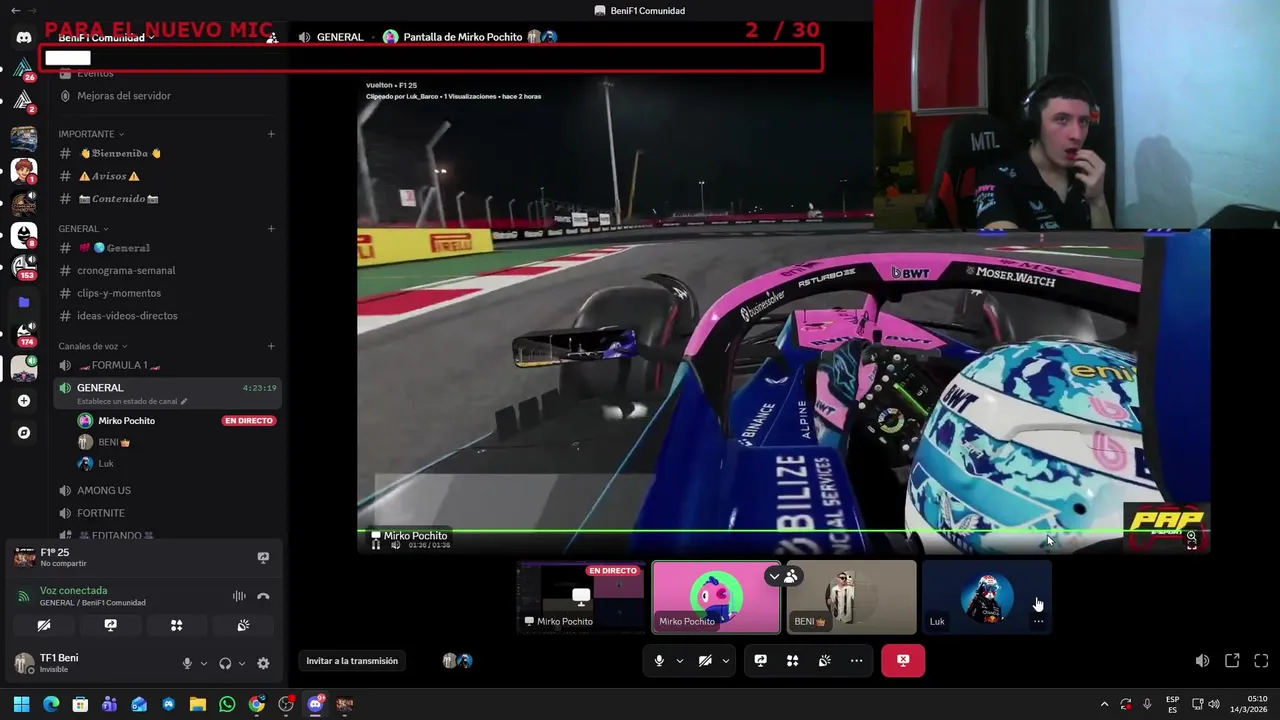Open soundboard from call control bar

pyautogui.click(x=824, y=661)
